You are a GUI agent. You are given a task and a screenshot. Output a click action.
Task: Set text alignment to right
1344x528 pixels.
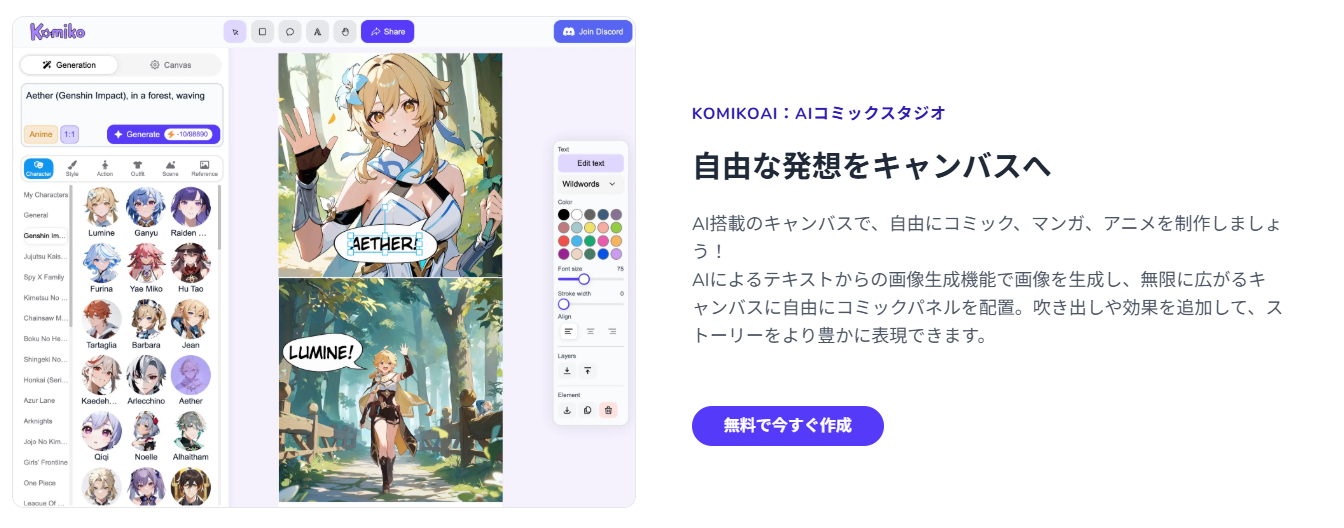click(612, 331)
